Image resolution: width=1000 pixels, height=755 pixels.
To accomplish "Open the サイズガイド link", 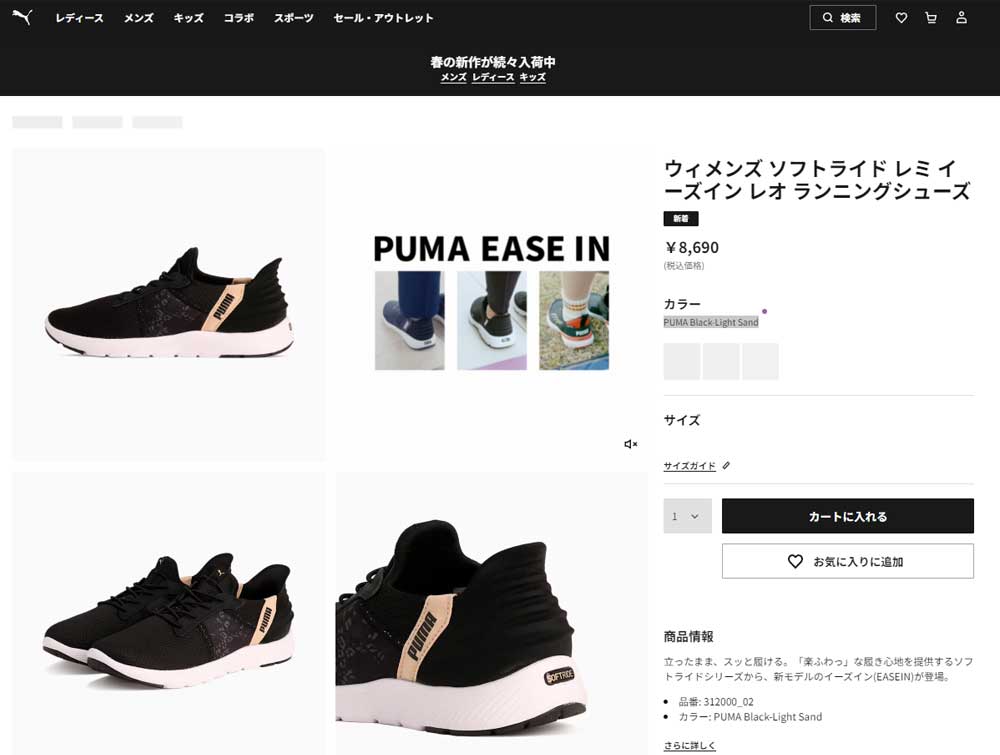I will [689, 465].
